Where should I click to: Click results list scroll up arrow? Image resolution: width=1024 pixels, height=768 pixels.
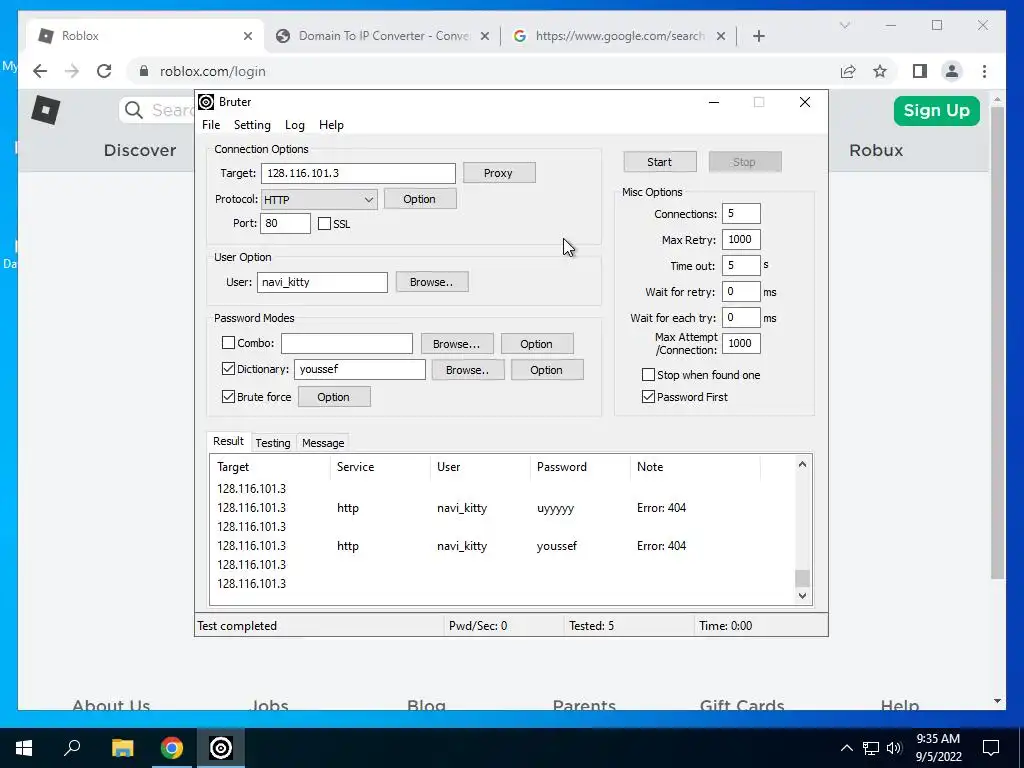tap(803, 464)
